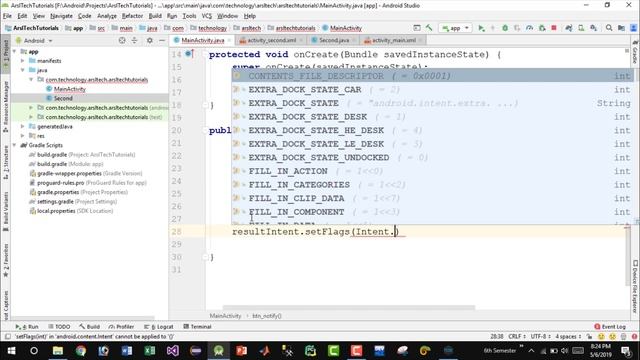Switch to the activity_second.xml tab
The image size is (640, 360).
click(271, 40)
